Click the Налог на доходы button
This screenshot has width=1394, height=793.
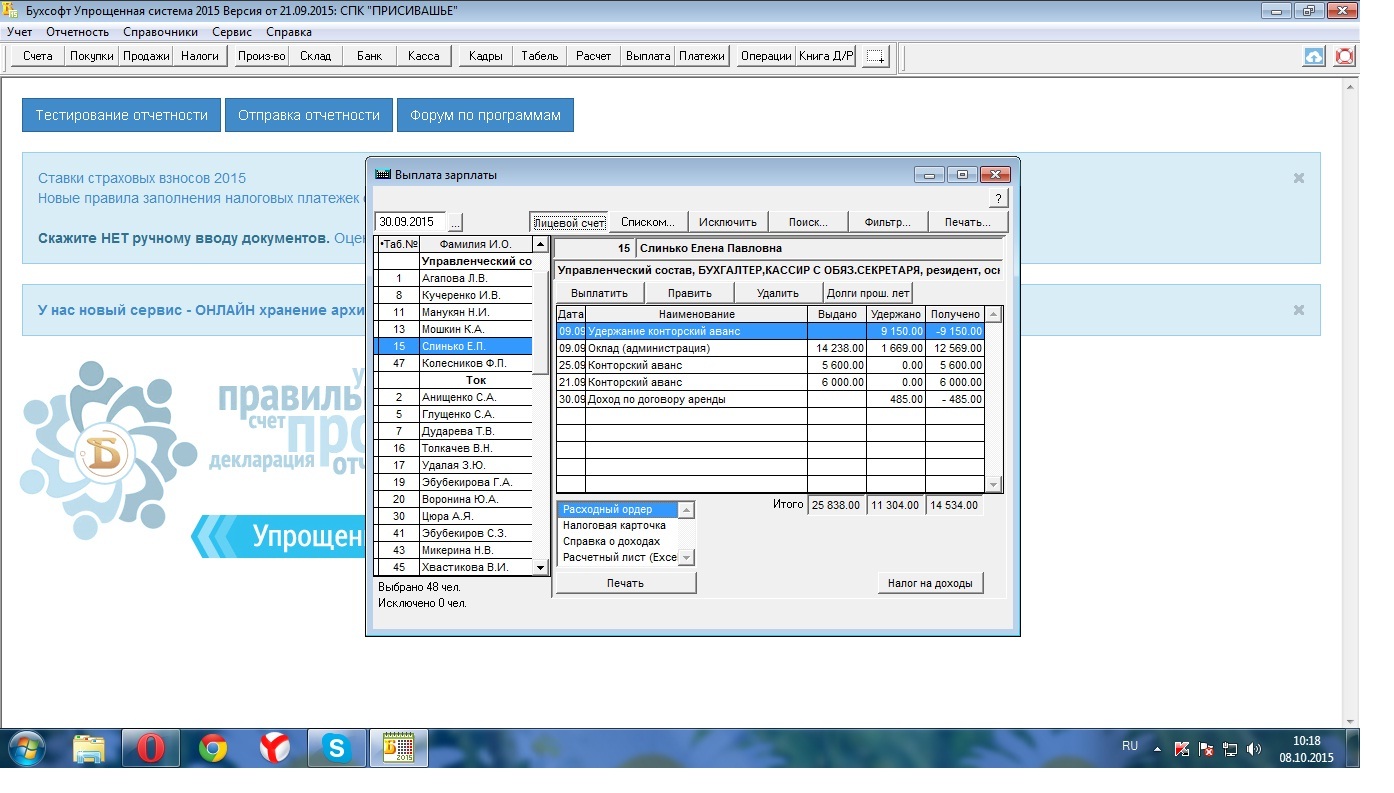929,583
